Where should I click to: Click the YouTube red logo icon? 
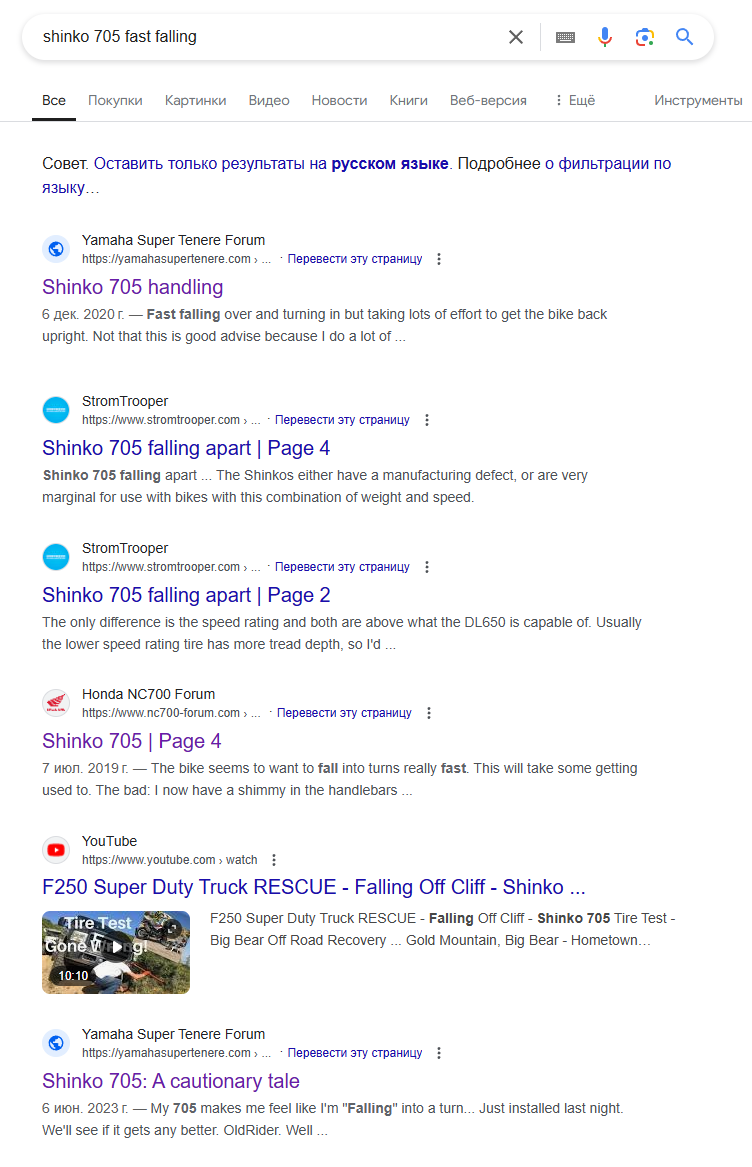(56, 849)
